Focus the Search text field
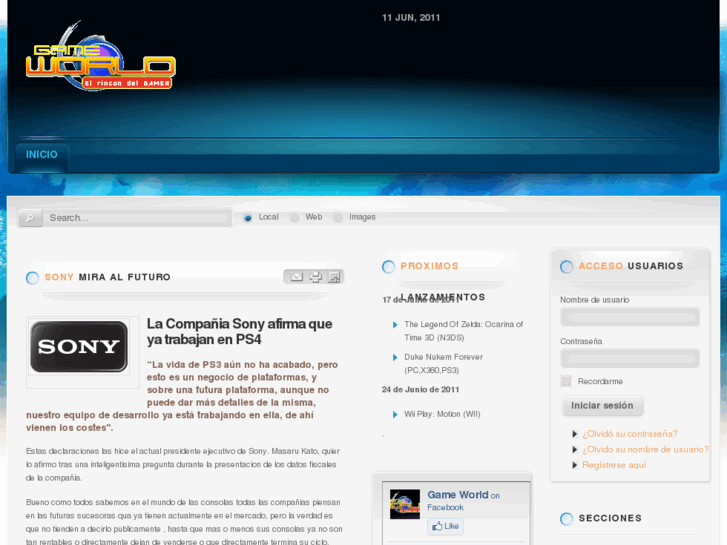The width and height of the screenshot is (727, 545). tap(137, 218)
